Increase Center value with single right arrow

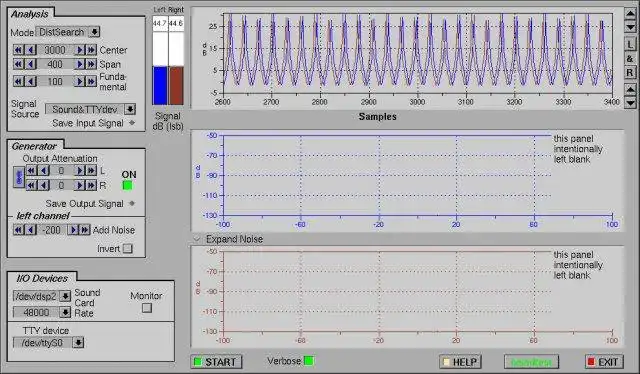pyautogui.click(x=80, y=50)
